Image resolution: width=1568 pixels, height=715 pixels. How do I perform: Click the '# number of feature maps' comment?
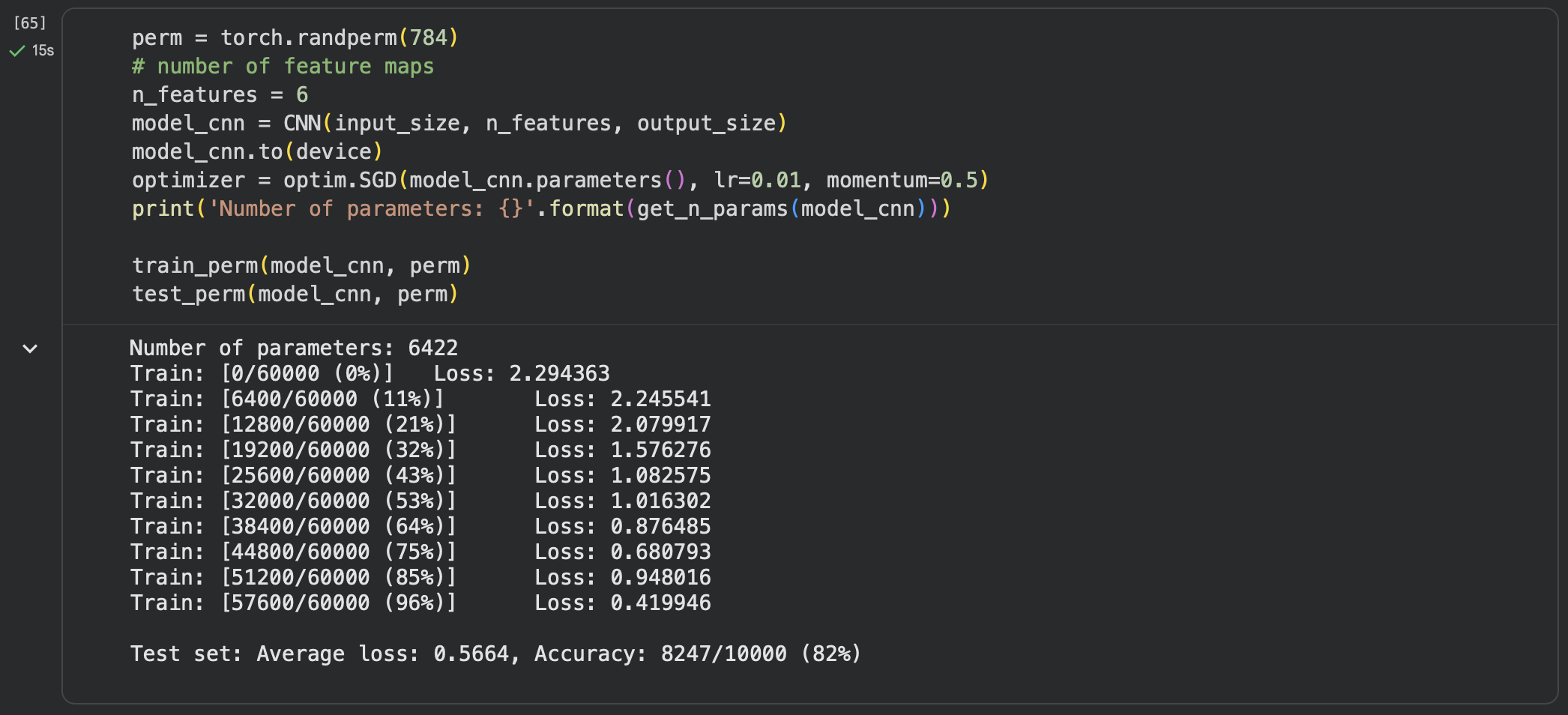(283, 66)
